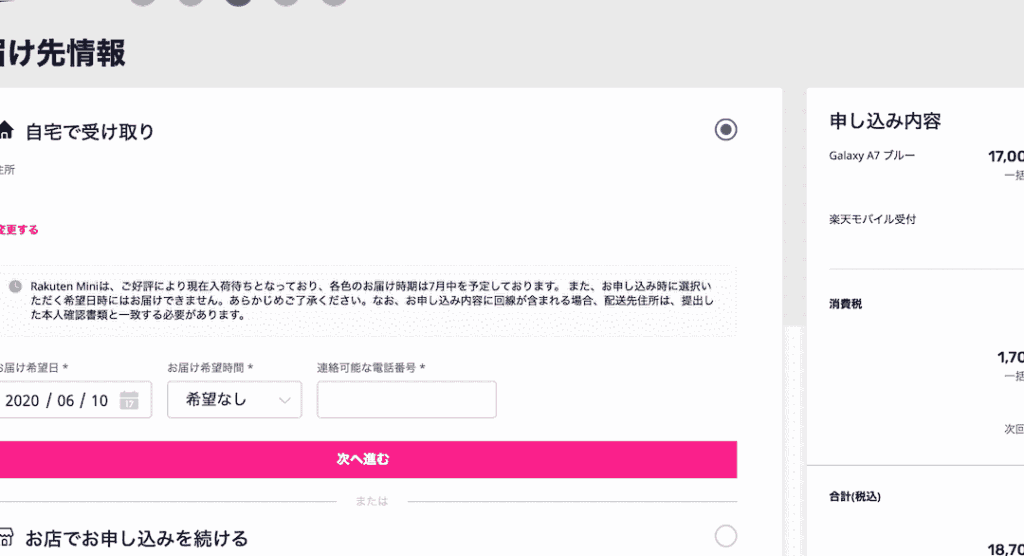Click the clock icon in the Rakuten Mini notice
Viewport: 1024px width, 556px height.
pyautogui.click(x=16, y=286)
